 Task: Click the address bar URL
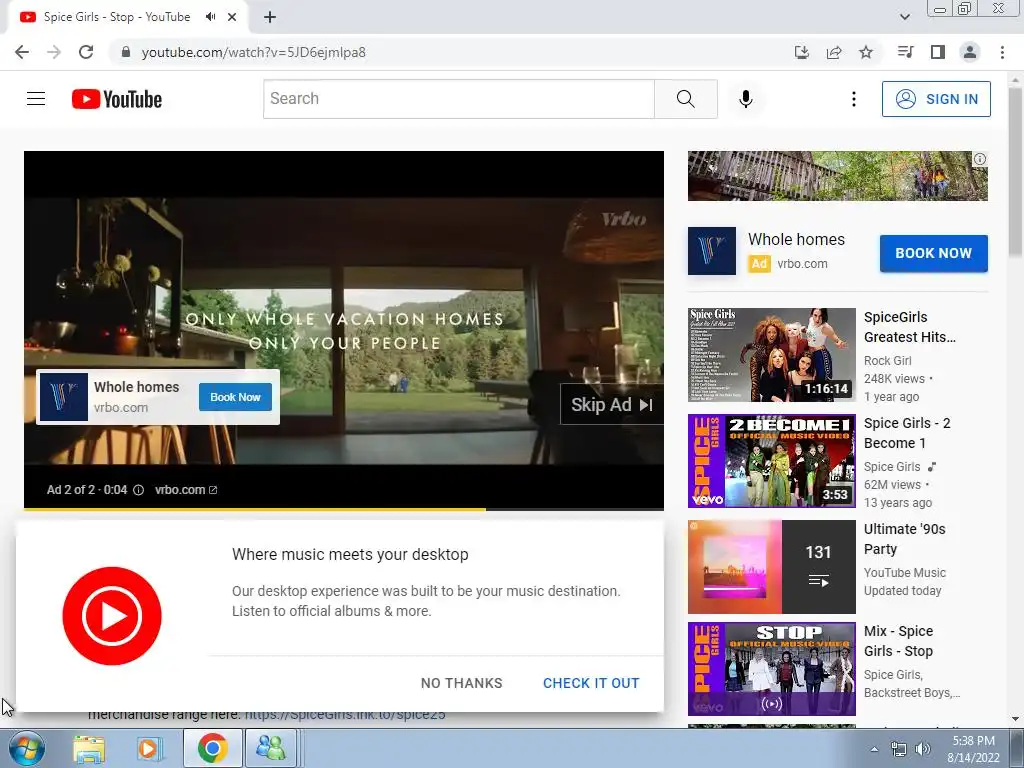[x=253, y=52]
